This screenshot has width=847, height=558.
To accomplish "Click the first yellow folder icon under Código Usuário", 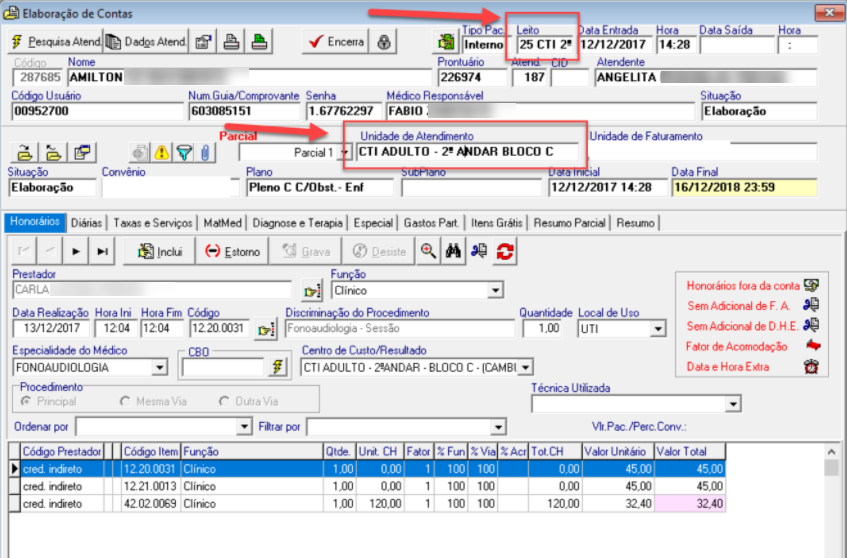I will pyautogui.click(x=24, y=153).
